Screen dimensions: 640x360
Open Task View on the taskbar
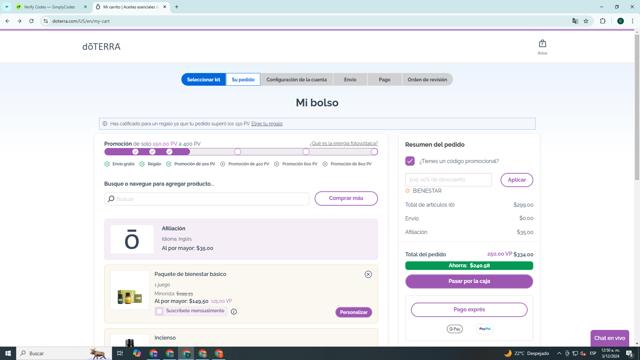pos(120,353)
